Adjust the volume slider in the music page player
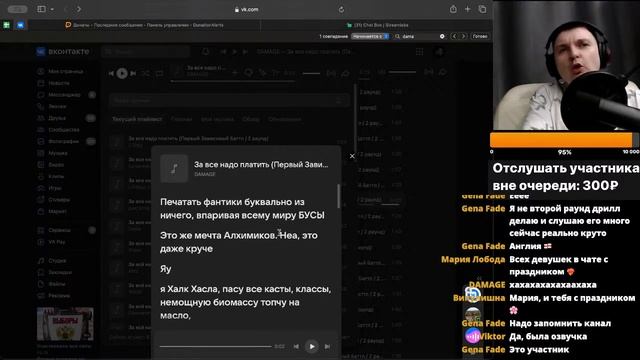The height and width of the screenshot is (360, 640). [x=311, y=73]
